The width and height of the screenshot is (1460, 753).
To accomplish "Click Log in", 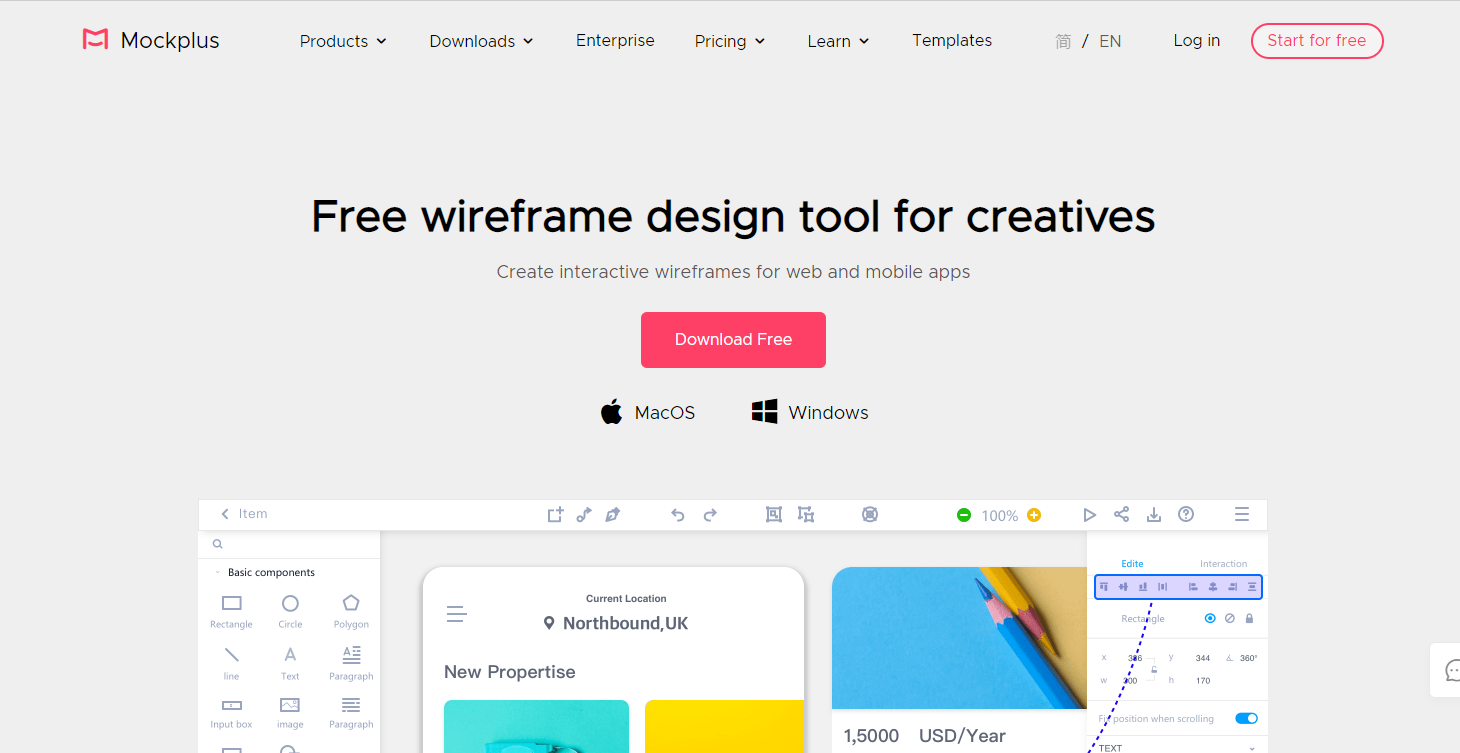I will (x=1196, y=40).
